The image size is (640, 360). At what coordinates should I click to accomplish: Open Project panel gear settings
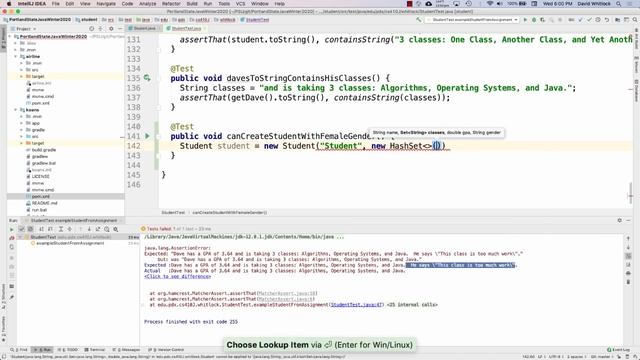(111, 29)
